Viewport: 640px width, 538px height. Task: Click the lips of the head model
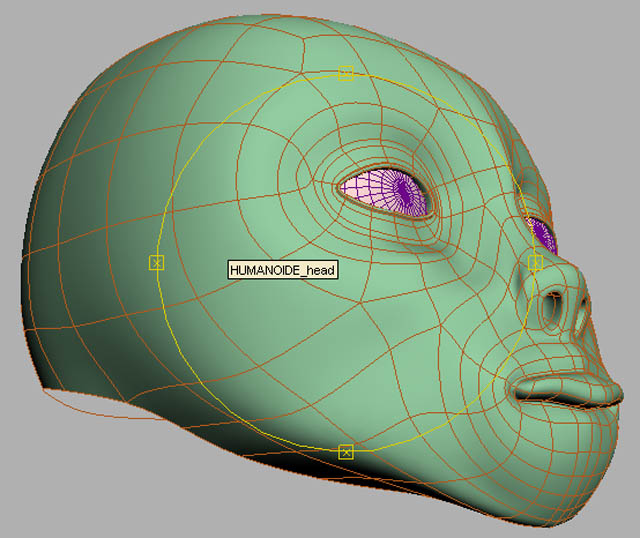[567, 392]
